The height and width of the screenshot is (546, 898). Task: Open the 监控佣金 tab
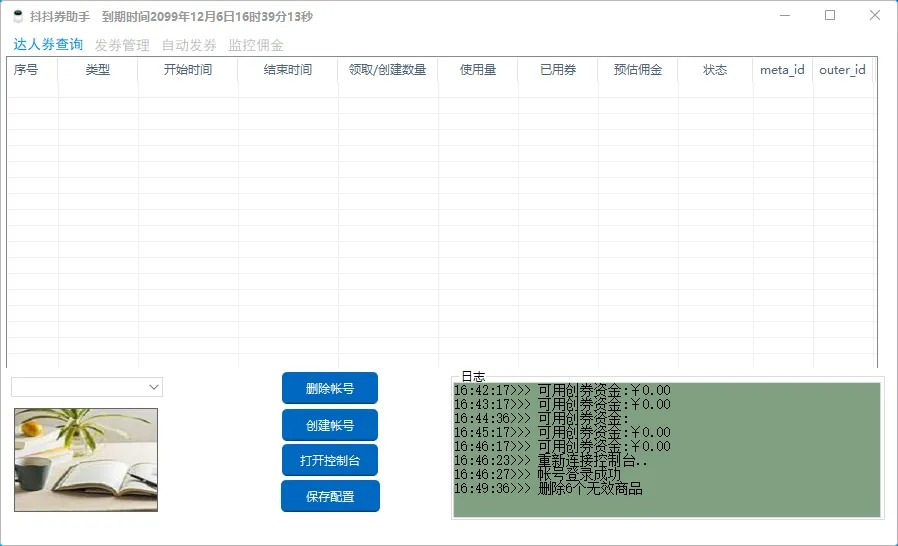tap(256, 45)
